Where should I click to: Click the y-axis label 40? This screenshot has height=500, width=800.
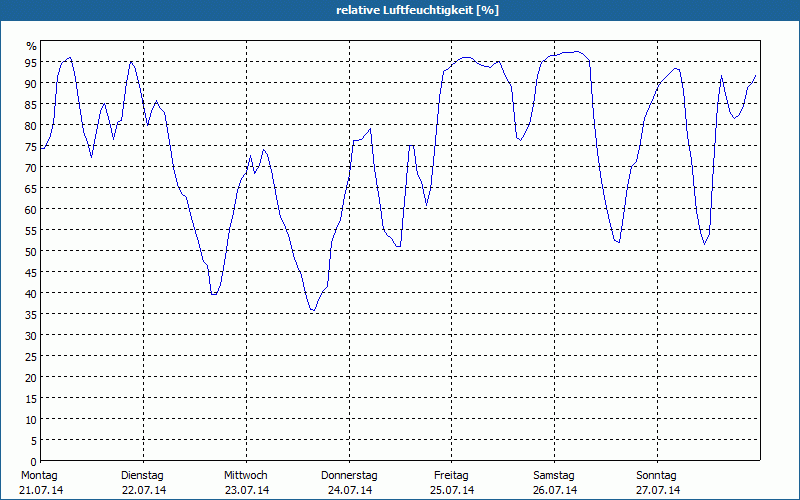tap(31, 294)
